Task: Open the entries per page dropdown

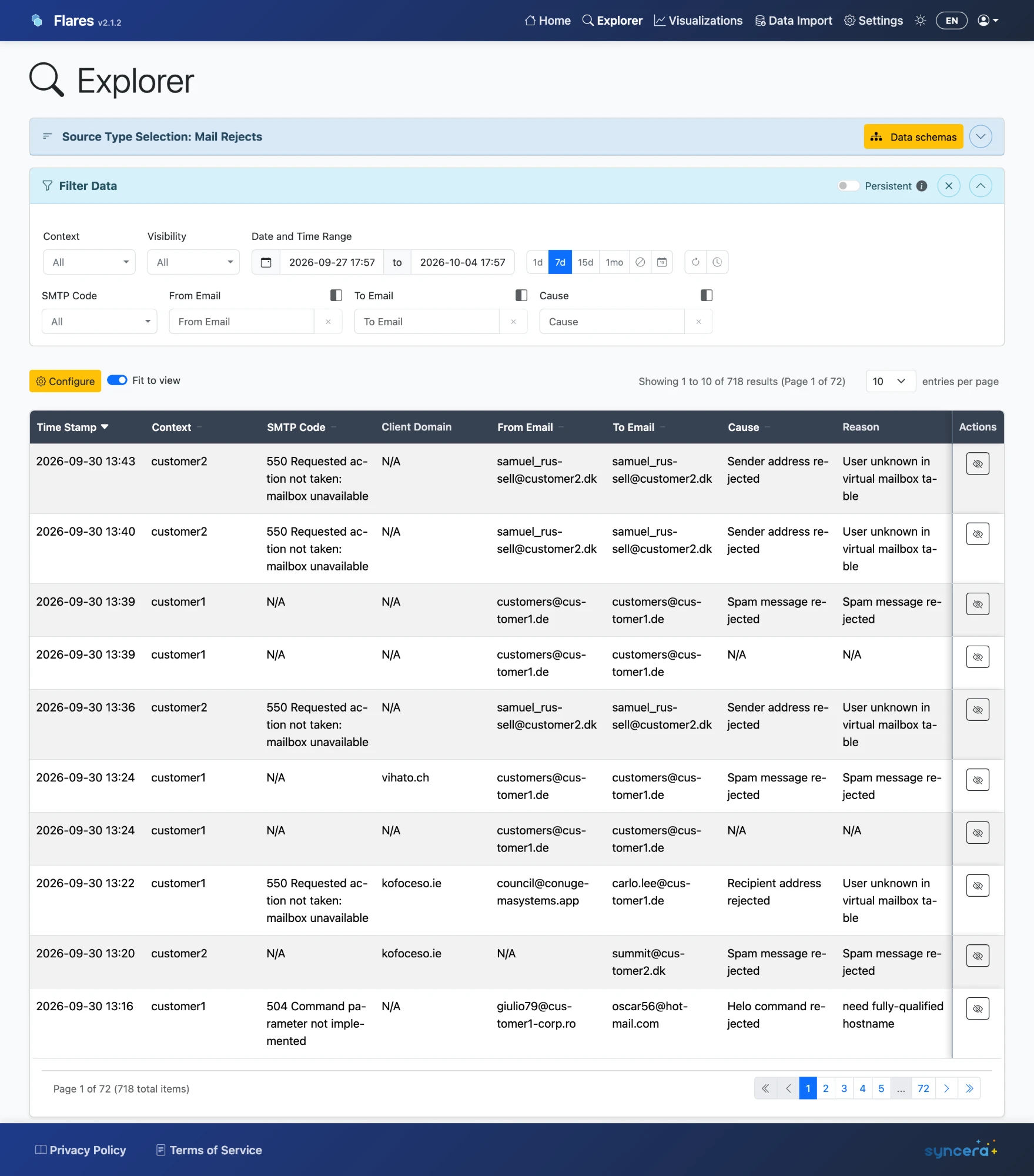Action: [891, 382]
